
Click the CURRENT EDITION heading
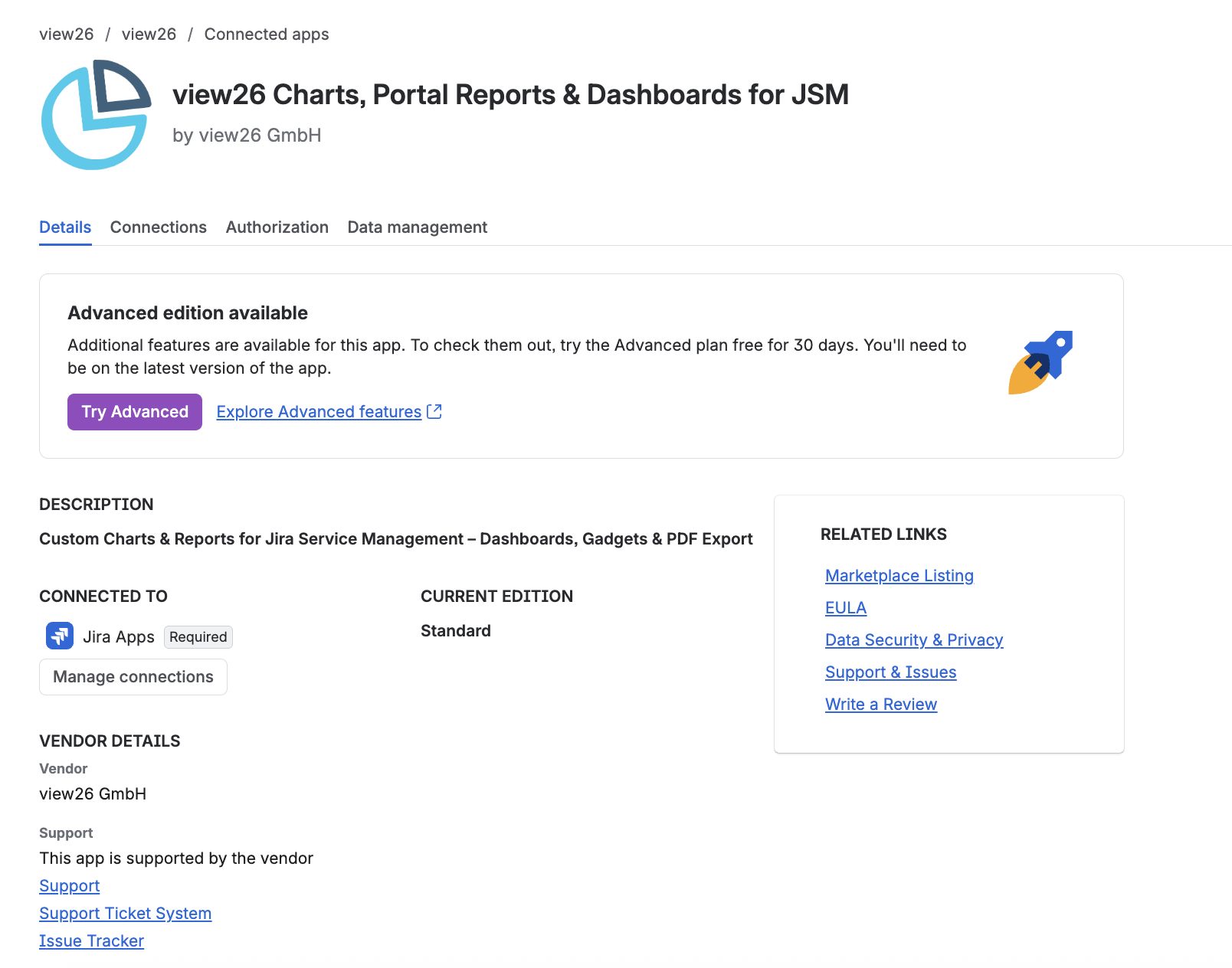tap(497, 597)
